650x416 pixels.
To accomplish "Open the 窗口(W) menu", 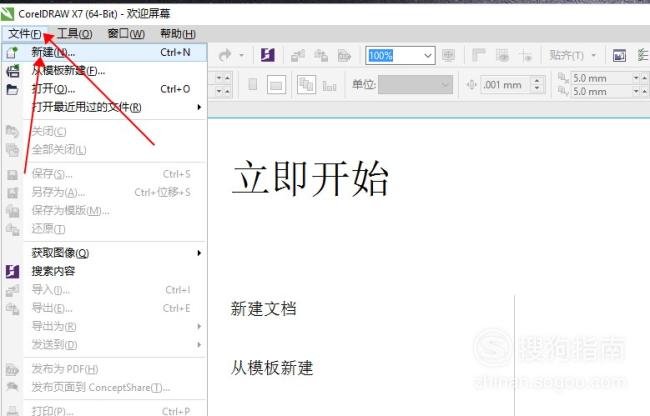I will point(126,34).
